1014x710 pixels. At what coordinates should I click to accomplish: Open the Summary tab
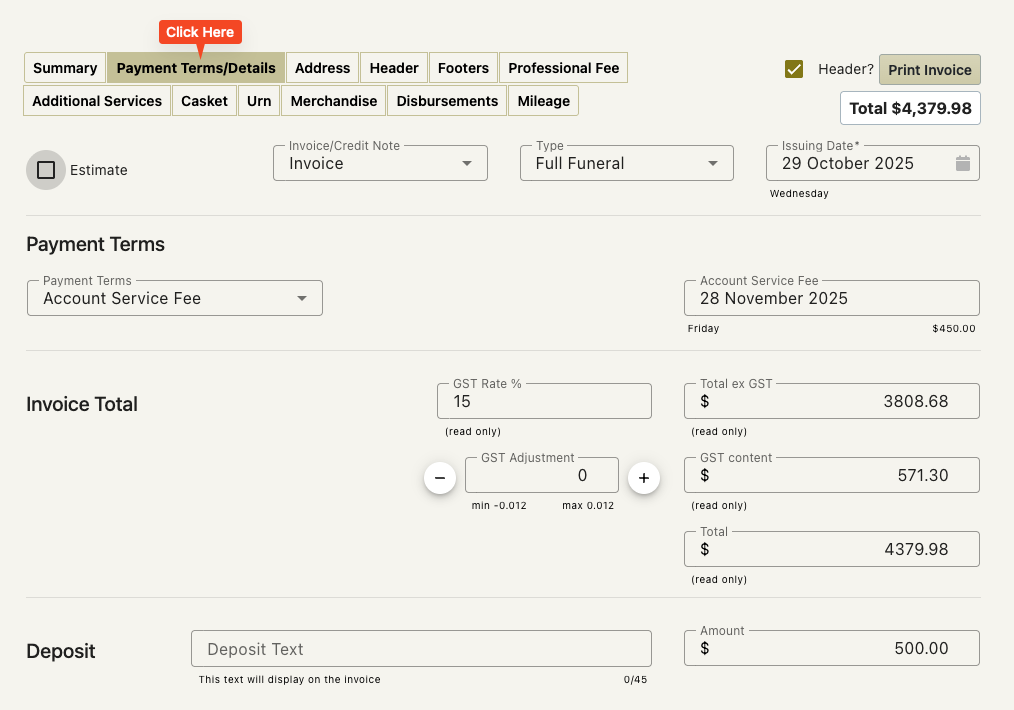(x=65, y=68)
